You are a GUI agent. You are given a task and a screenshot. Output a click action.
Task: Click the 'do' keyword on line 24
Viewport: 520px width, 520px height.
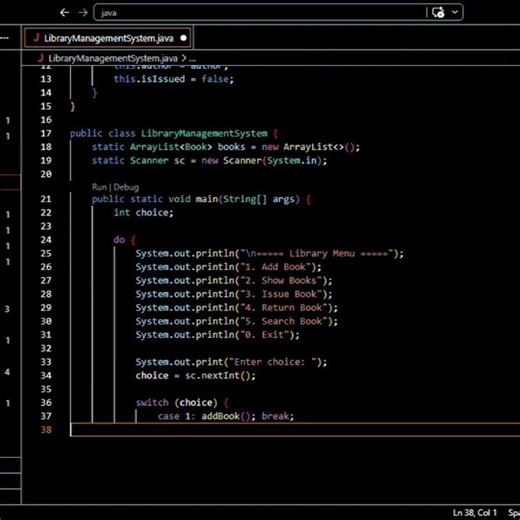119,240
